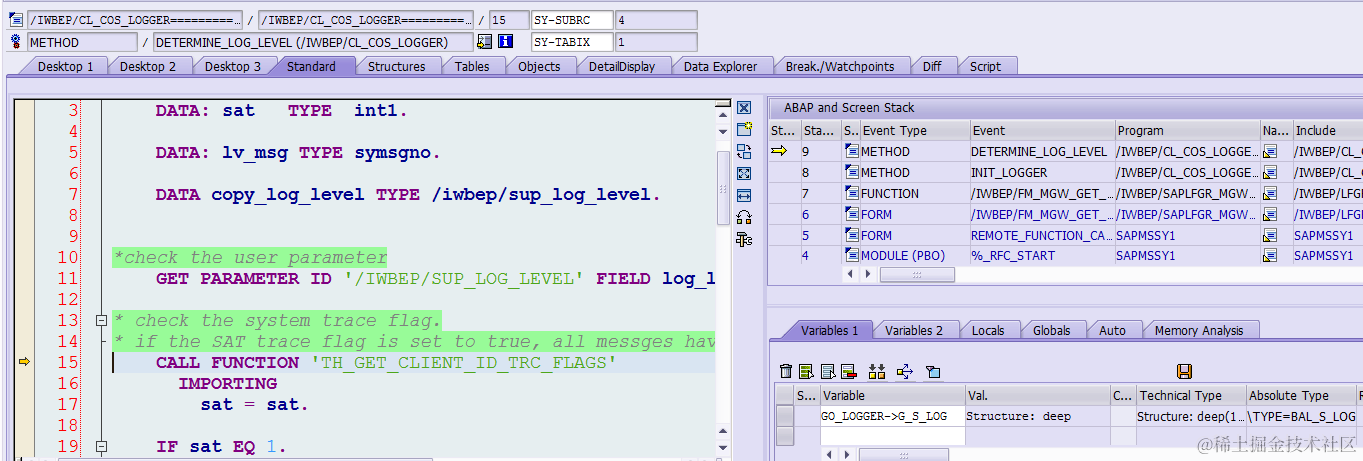The image size is (1363, 461).
Task: Click the Absolute Type column header
Action: click(x=1301, y=395)
